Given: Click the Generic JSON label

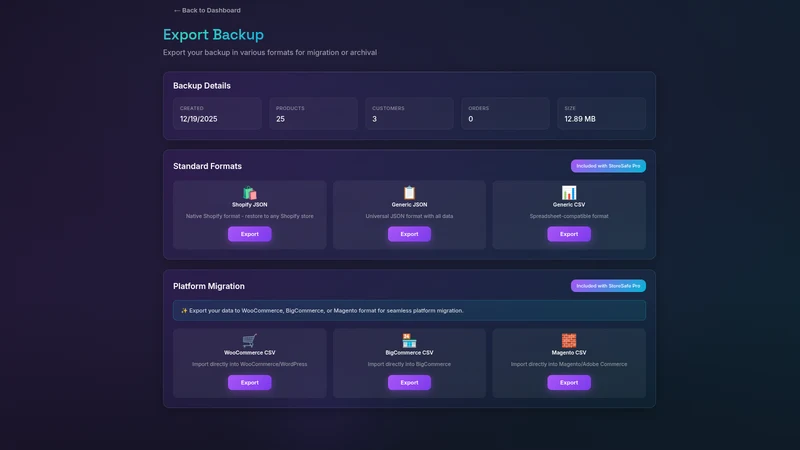Looking at the screenshot, I should [409, 205].
